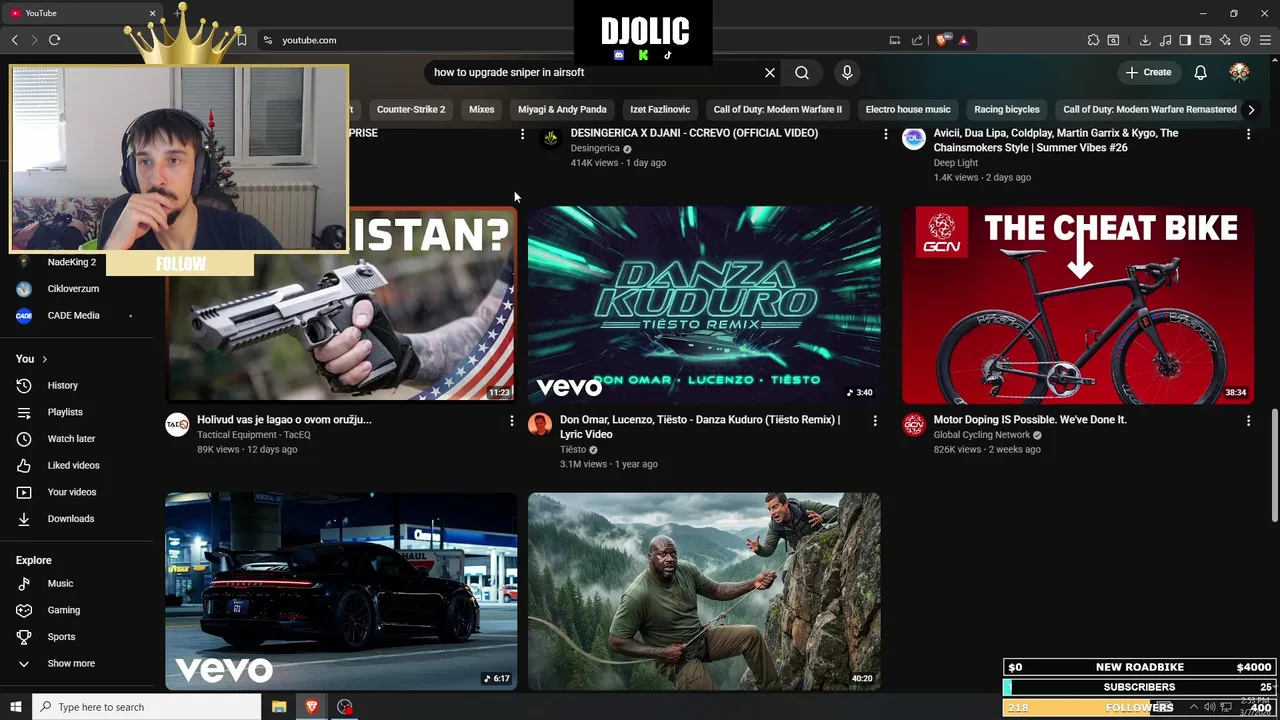
Task: Open THE CHEAT BIKE video thumbnail
Action: [x=1078, y=304]
